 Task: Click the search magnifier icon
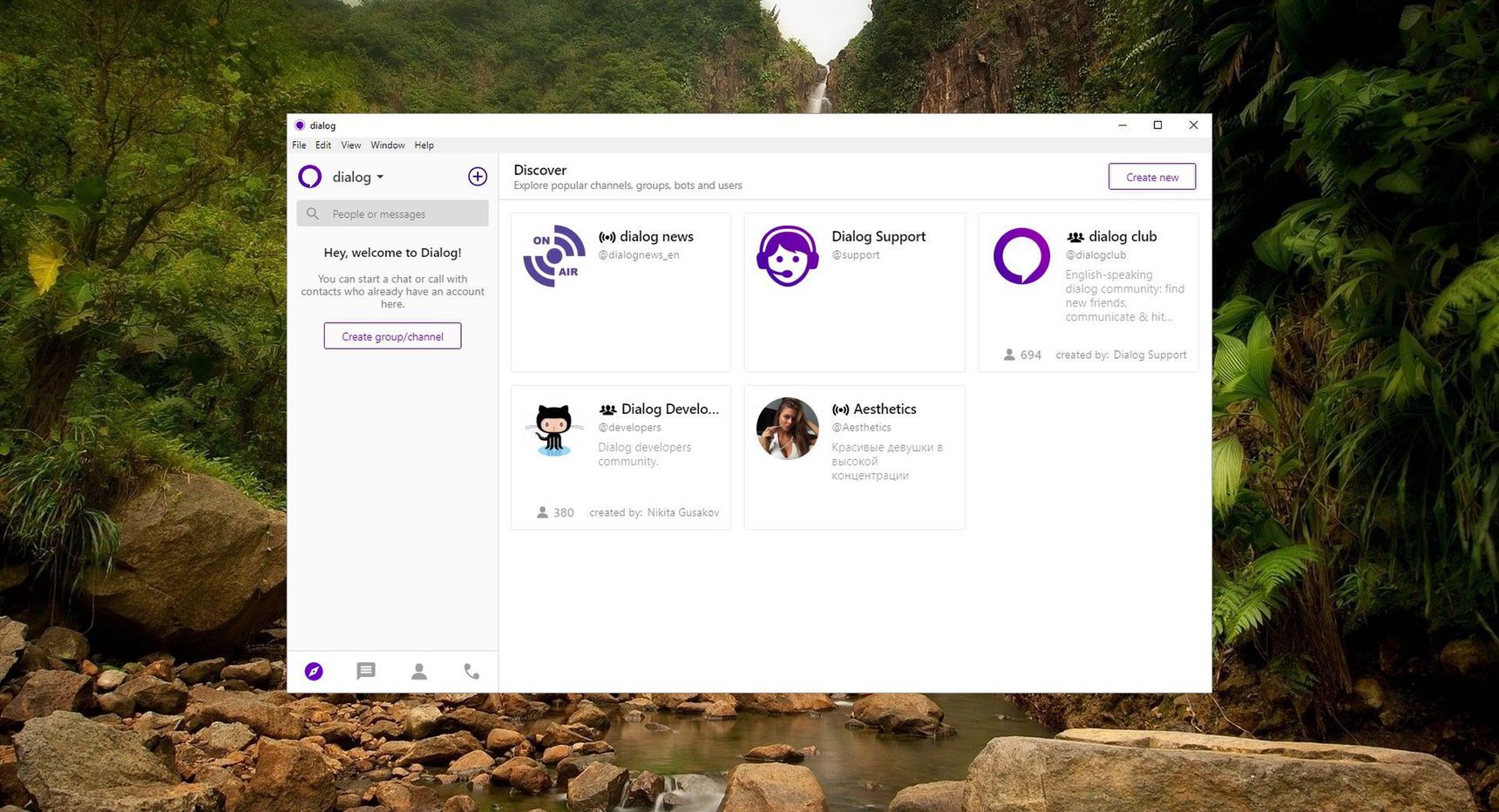click(x=313, y=213)
